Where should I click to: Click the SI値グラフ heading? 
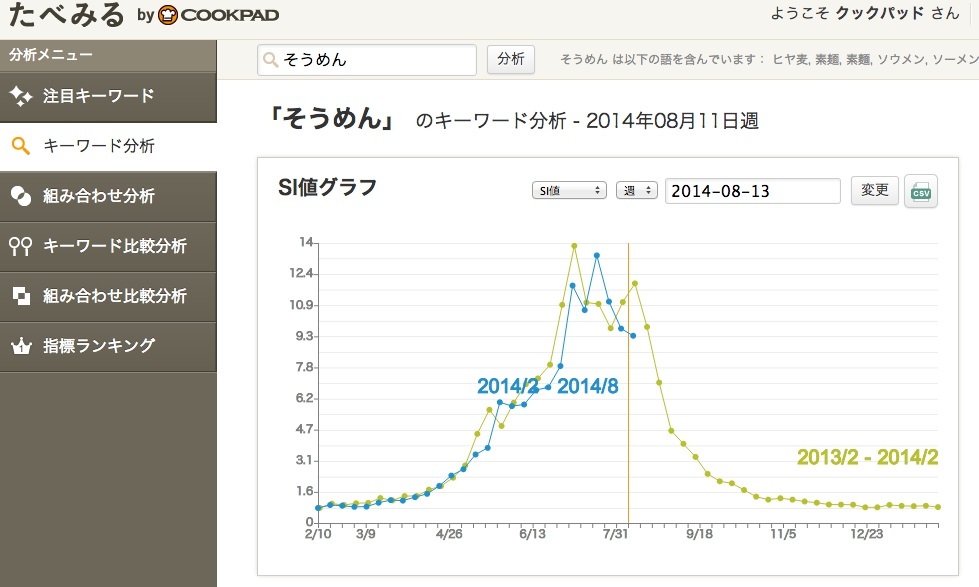(x=327, y=187)
